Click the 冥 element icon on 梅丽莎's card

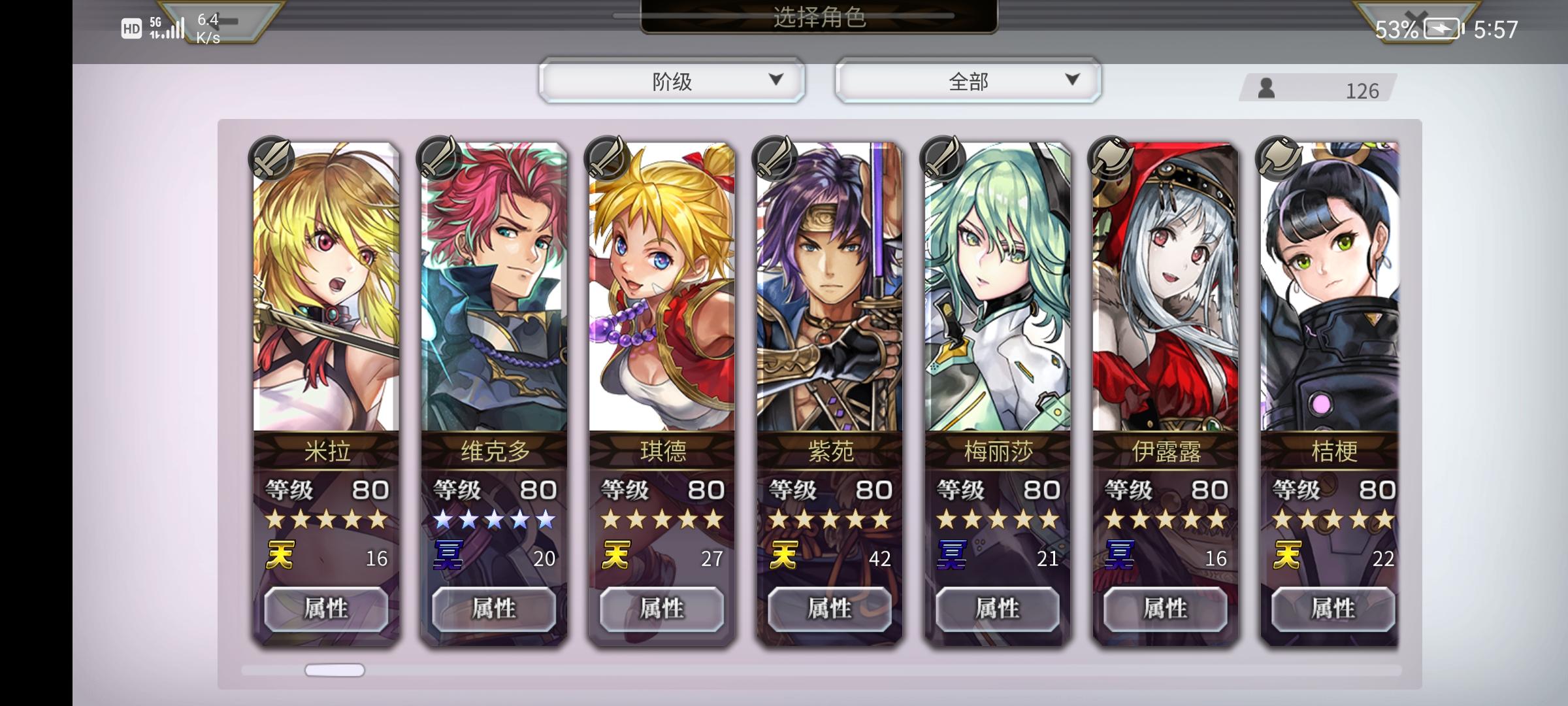952,556
